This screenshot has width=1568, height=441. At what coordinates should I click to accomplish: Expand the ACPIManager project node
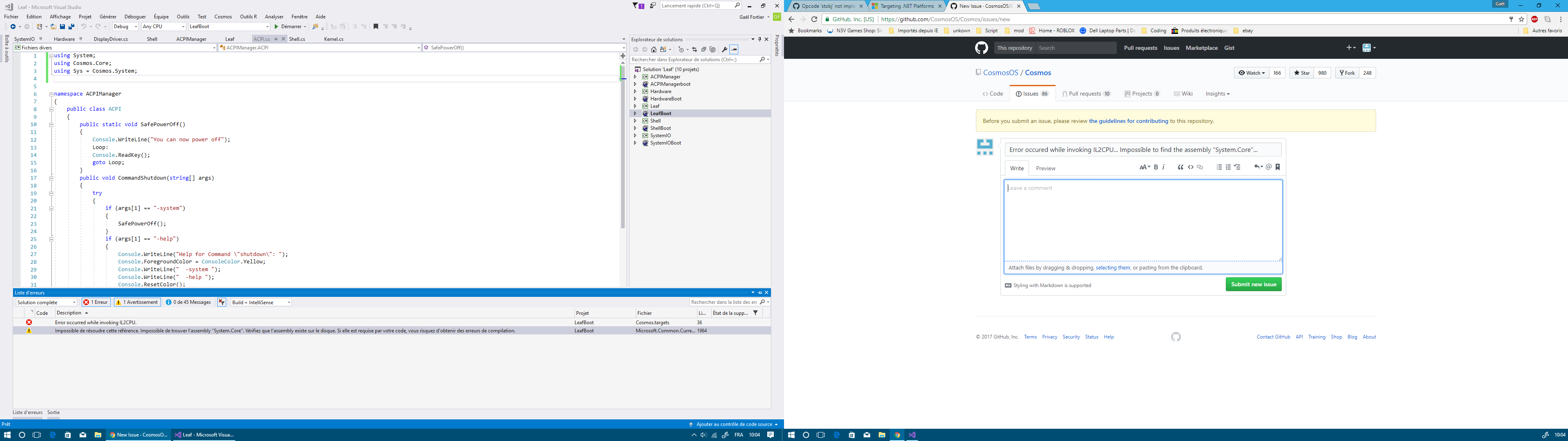tap(635, 77)
